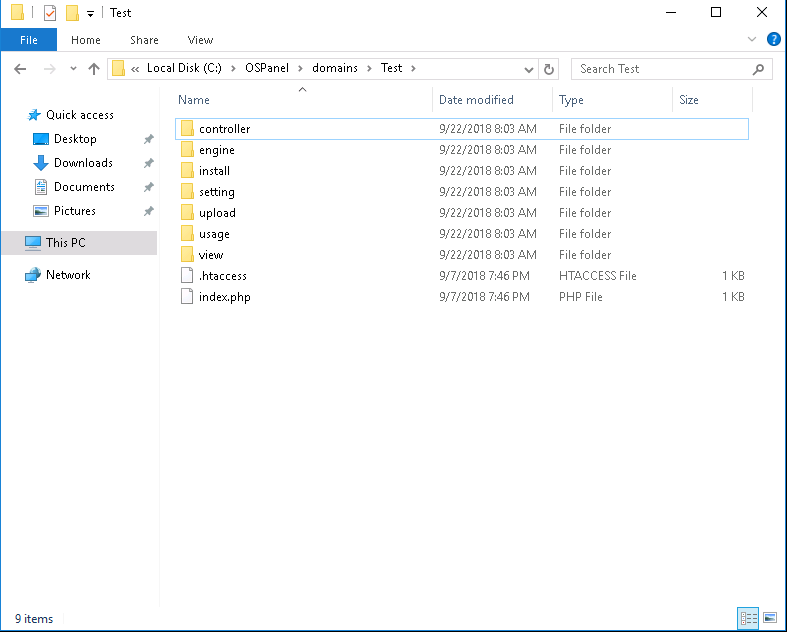Select the index.php file icon
This screenshot has width=787, height=632.
(x=187, y=297)
